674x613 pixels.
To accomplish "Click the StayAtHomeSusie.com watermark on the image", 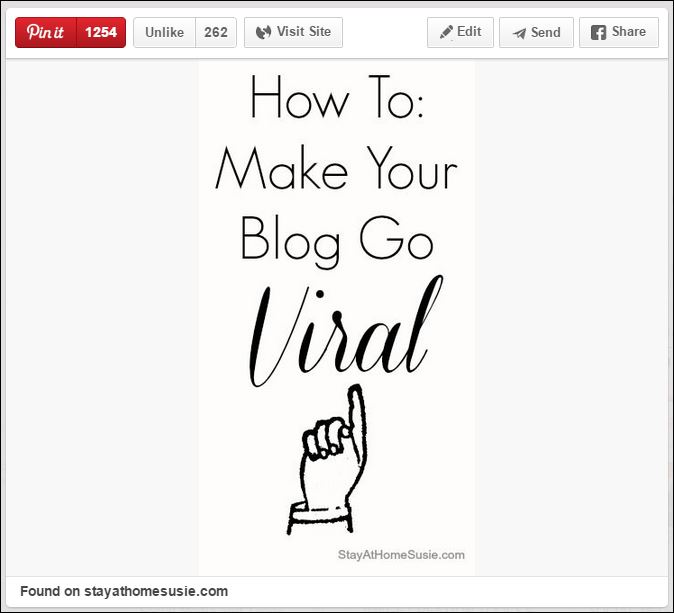I will pyautogui.click(x=400, y=555).
